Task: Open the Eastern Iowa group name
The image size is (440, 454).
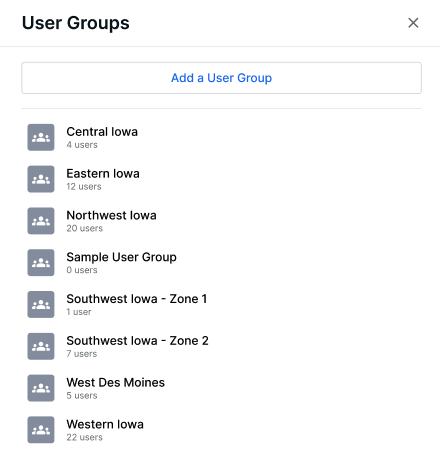Action: click(x=103, y=173)
